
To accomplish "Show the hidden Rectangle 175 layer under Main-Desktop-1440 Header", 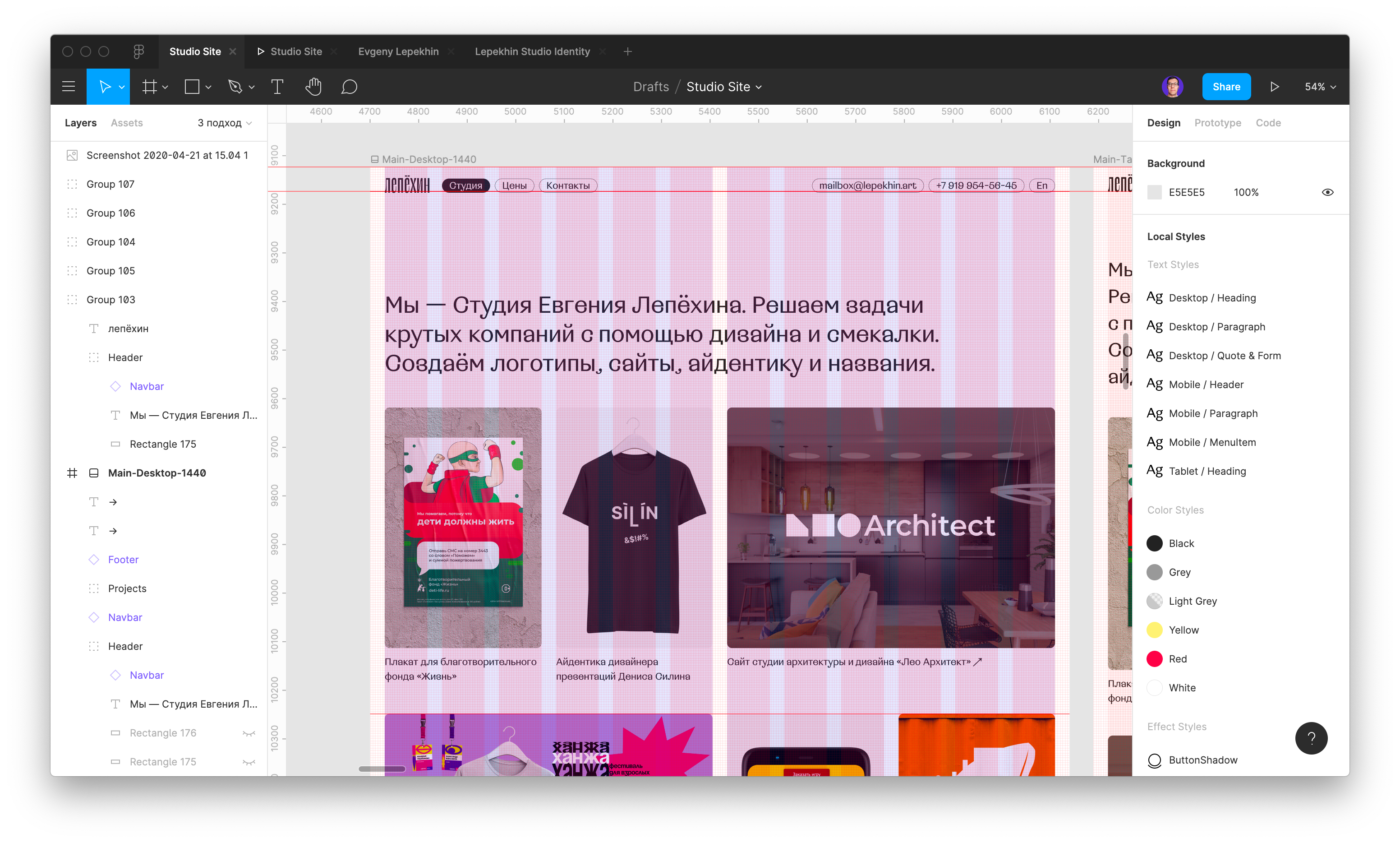I will coord(249,762).
